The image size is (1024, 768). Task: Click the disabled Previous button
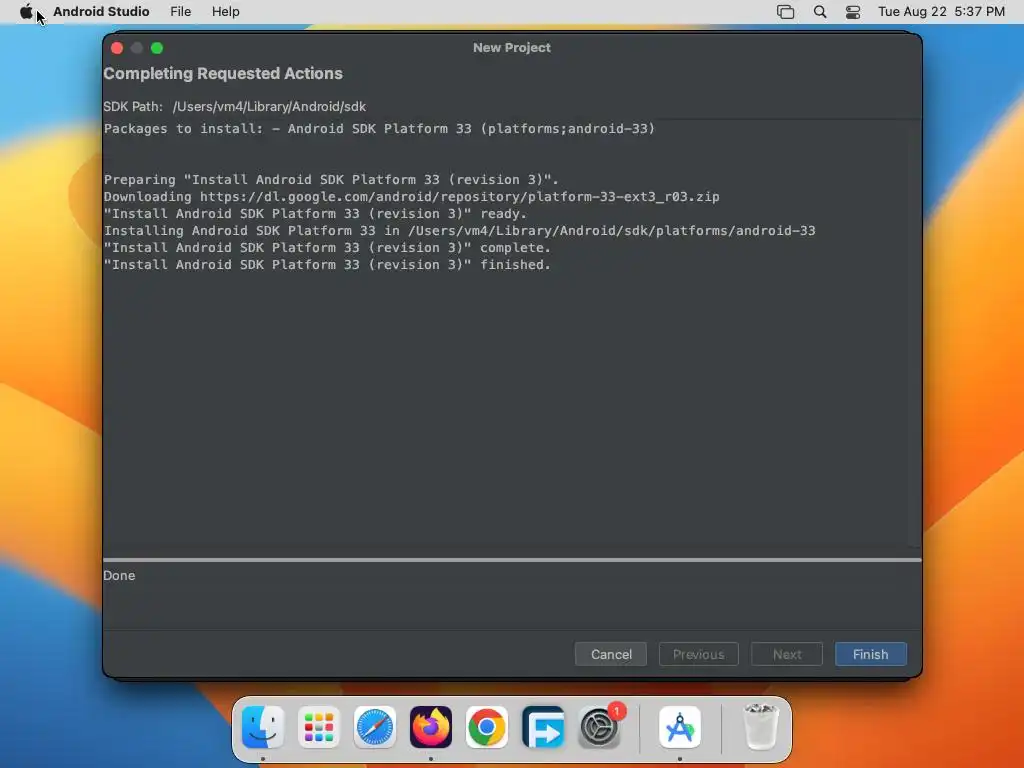click(x=698, y=654)
